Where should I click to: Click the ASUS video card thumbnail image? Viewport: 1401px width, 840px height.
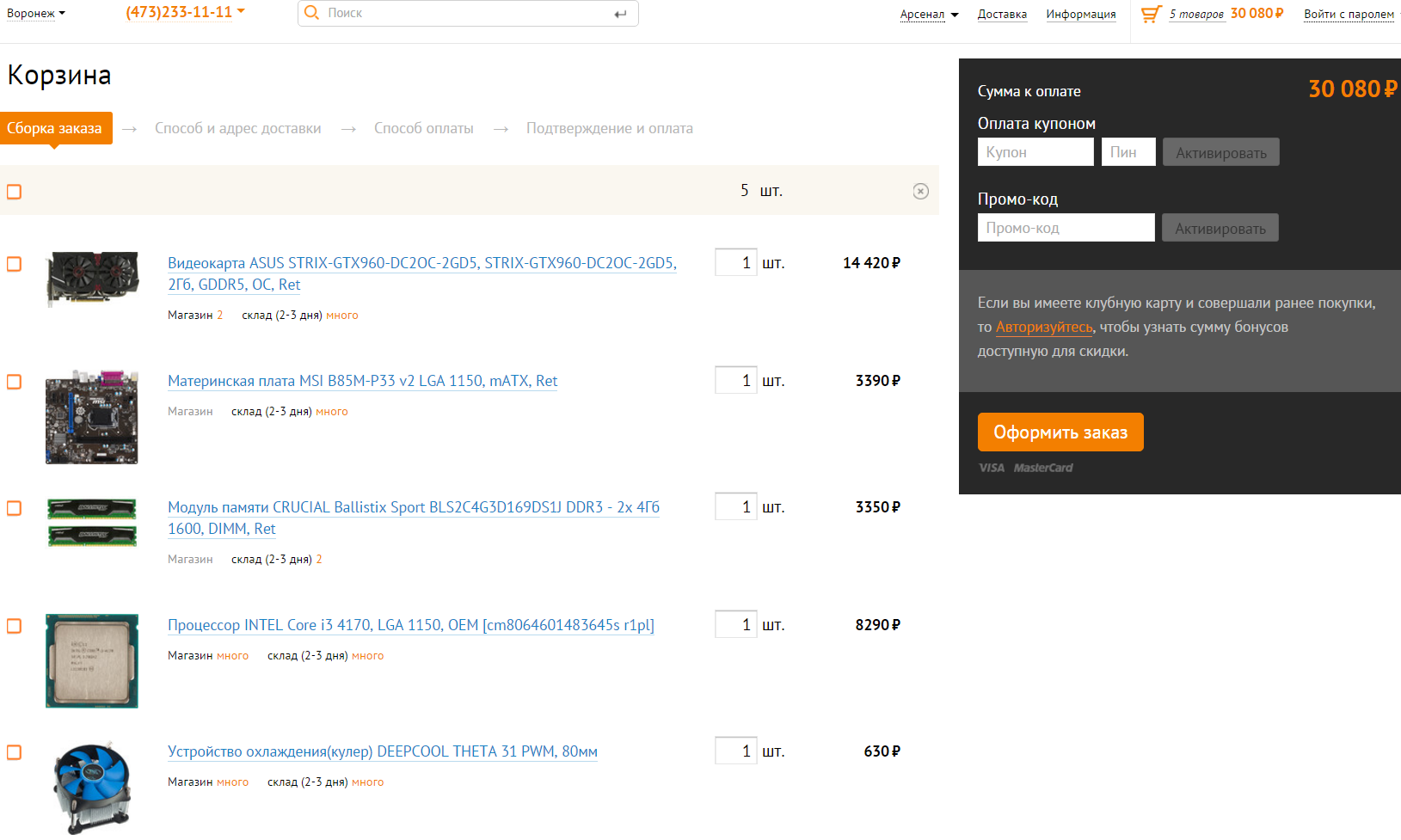tap(92, 279)
